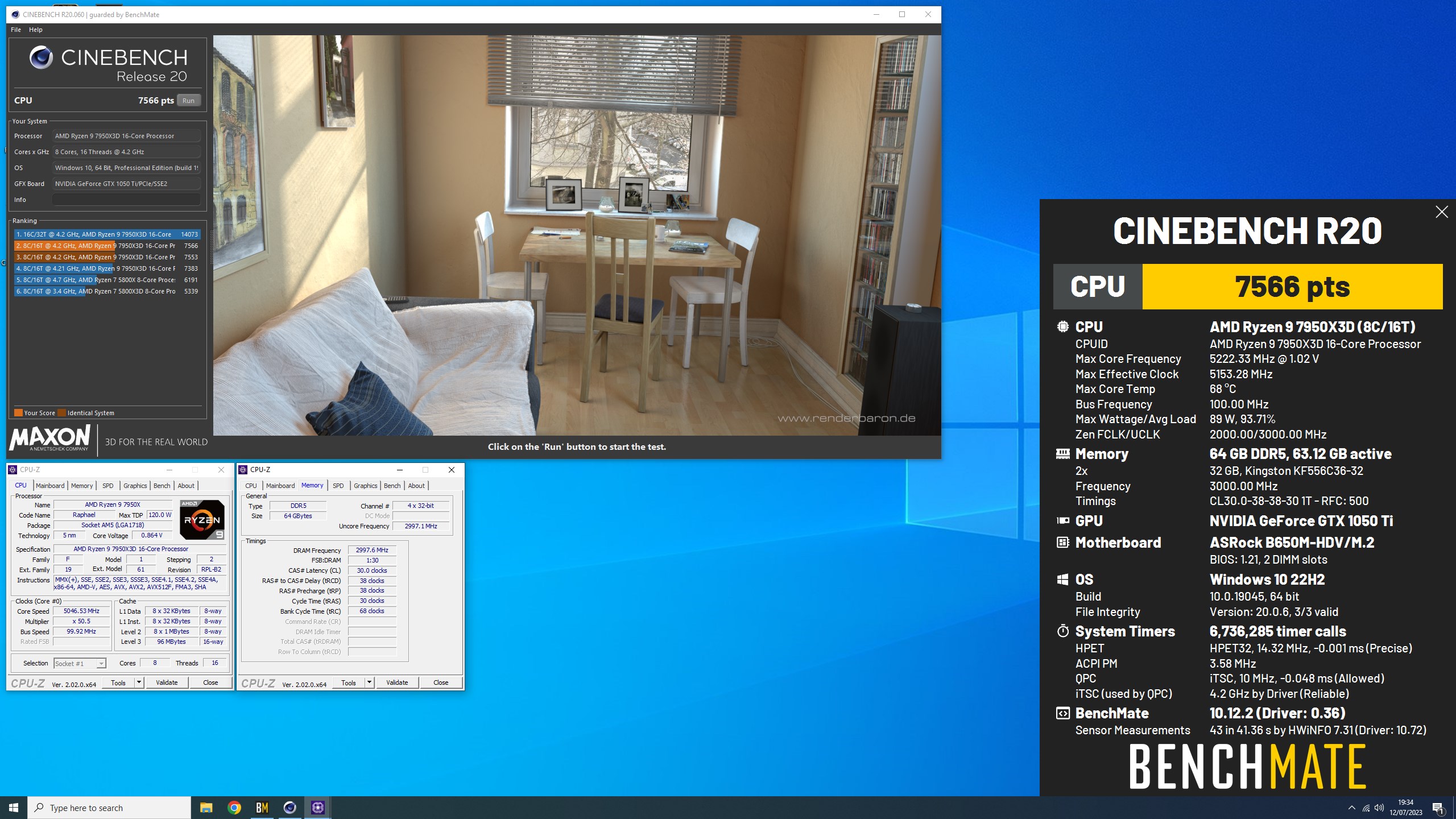
Task: Click the CPU chip icon in BenchMate
Action: click(1062, 326)
